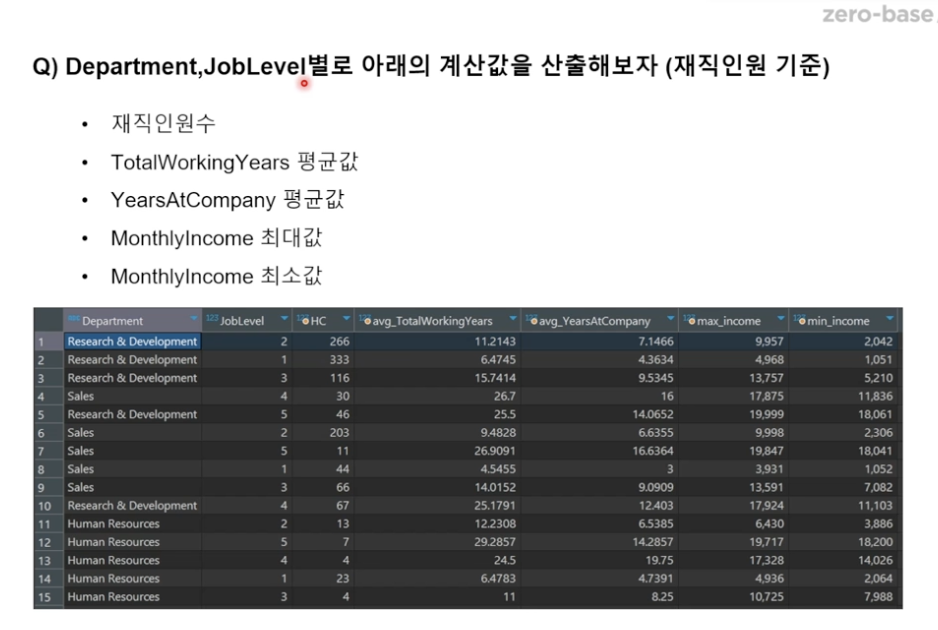
Task: Open the HC column filter arrow
Action: click(x=346, y=318)
